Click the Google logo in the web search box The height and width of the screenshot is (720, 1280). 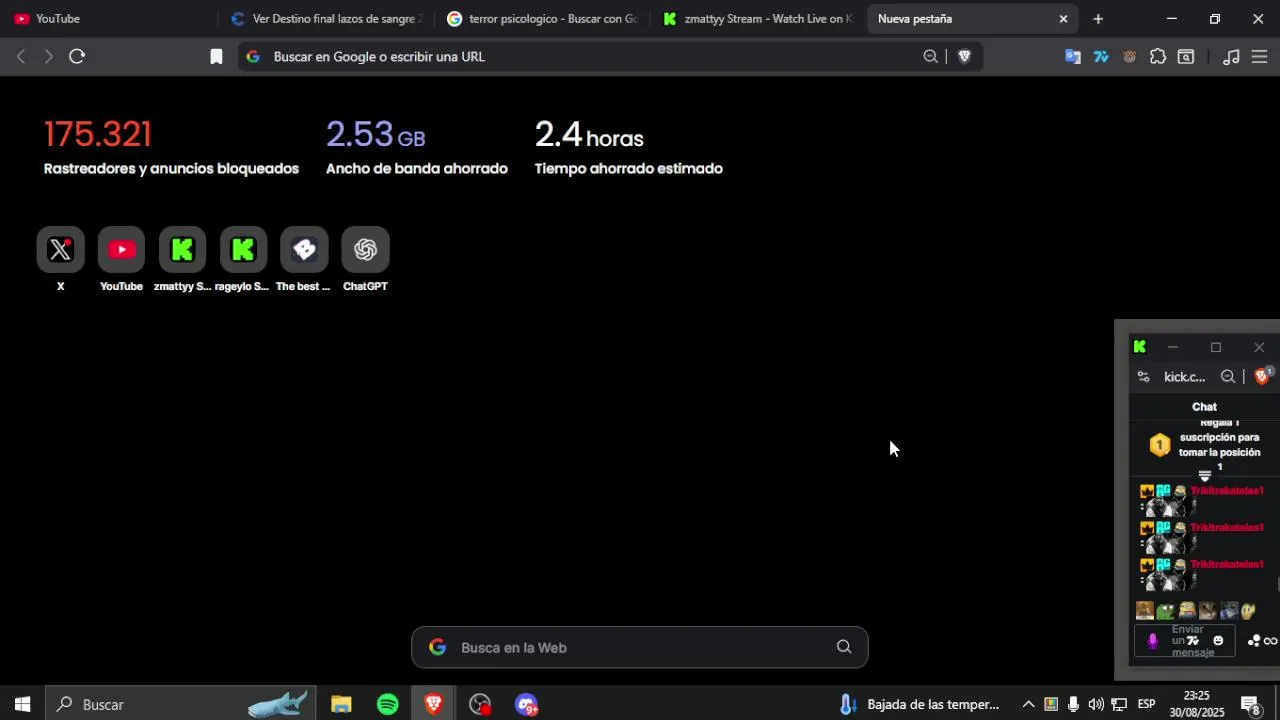[x=437, y=647]
